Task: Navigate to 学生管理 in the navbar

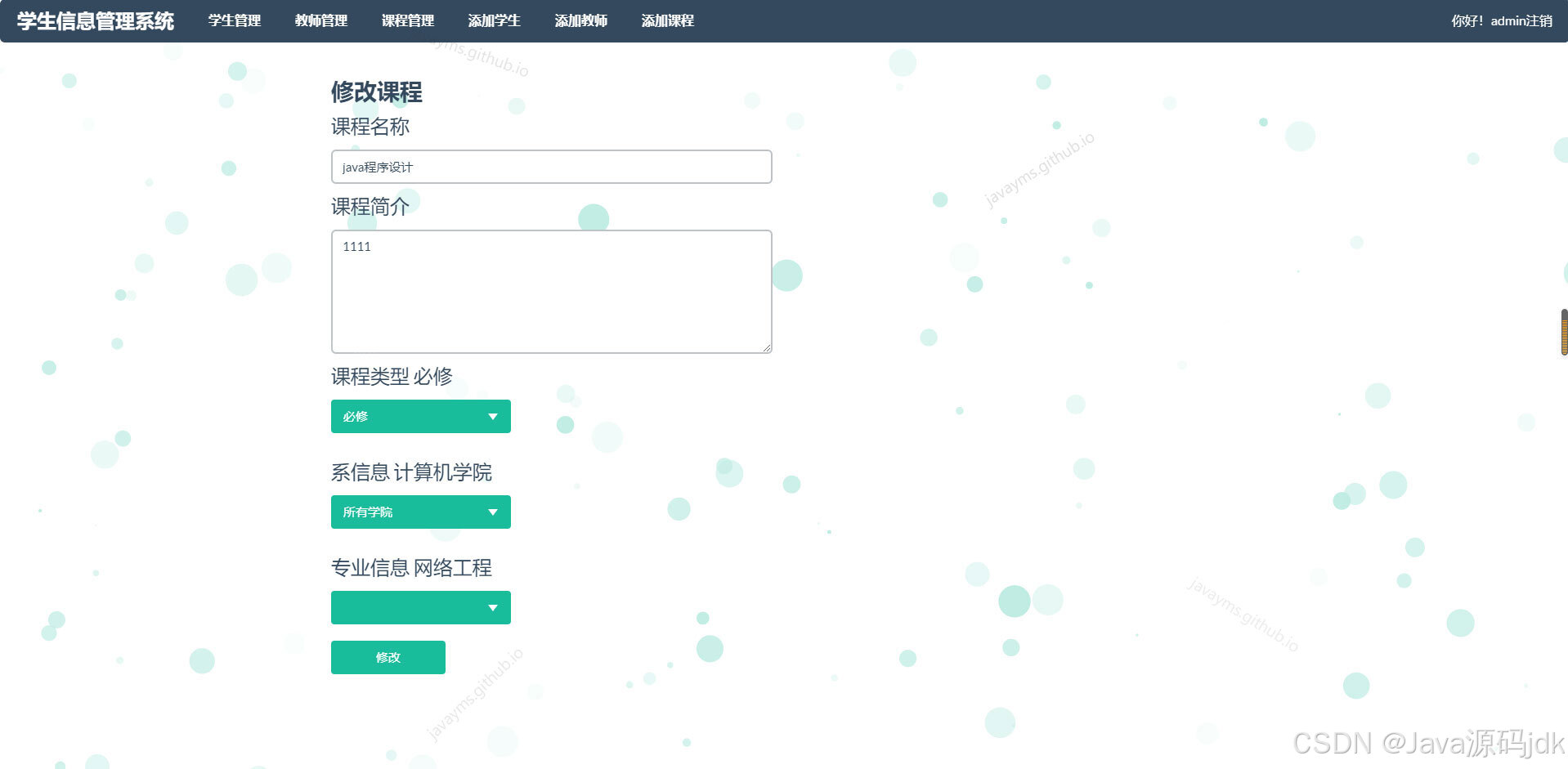Action: 235,20
